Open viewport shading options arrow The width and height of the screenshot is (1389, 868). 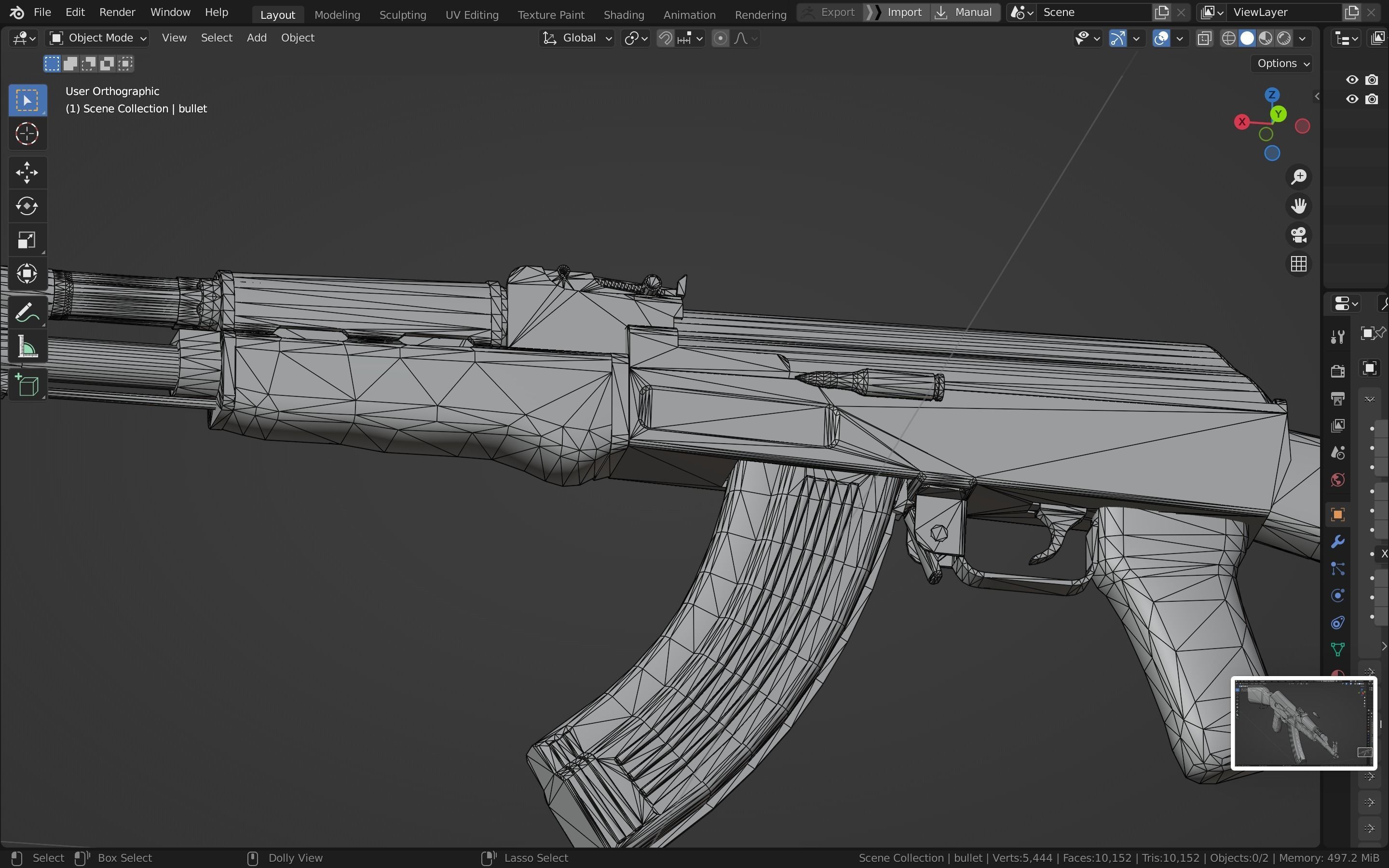click(1303, 39)
